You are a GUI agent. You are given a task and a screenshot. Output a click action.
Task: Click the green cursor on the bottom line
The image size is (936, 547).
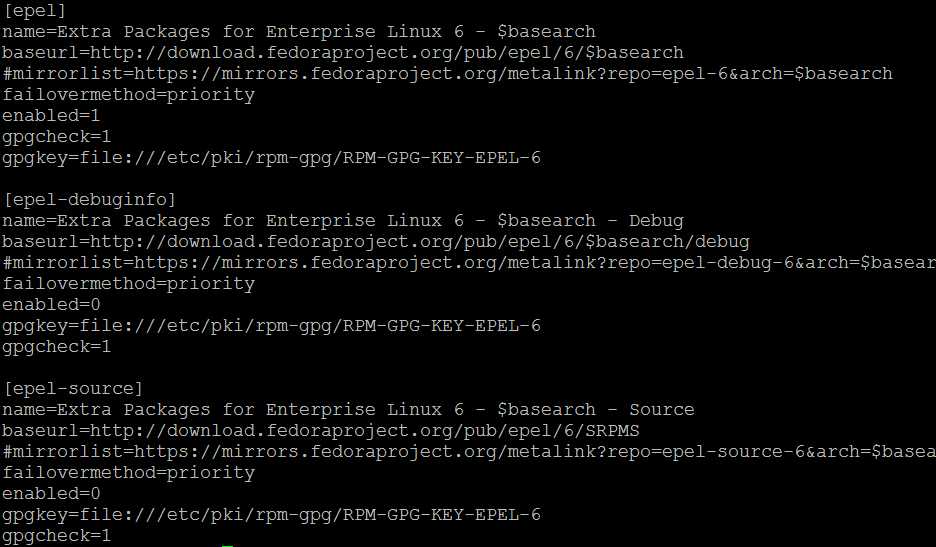click(228, 545)
